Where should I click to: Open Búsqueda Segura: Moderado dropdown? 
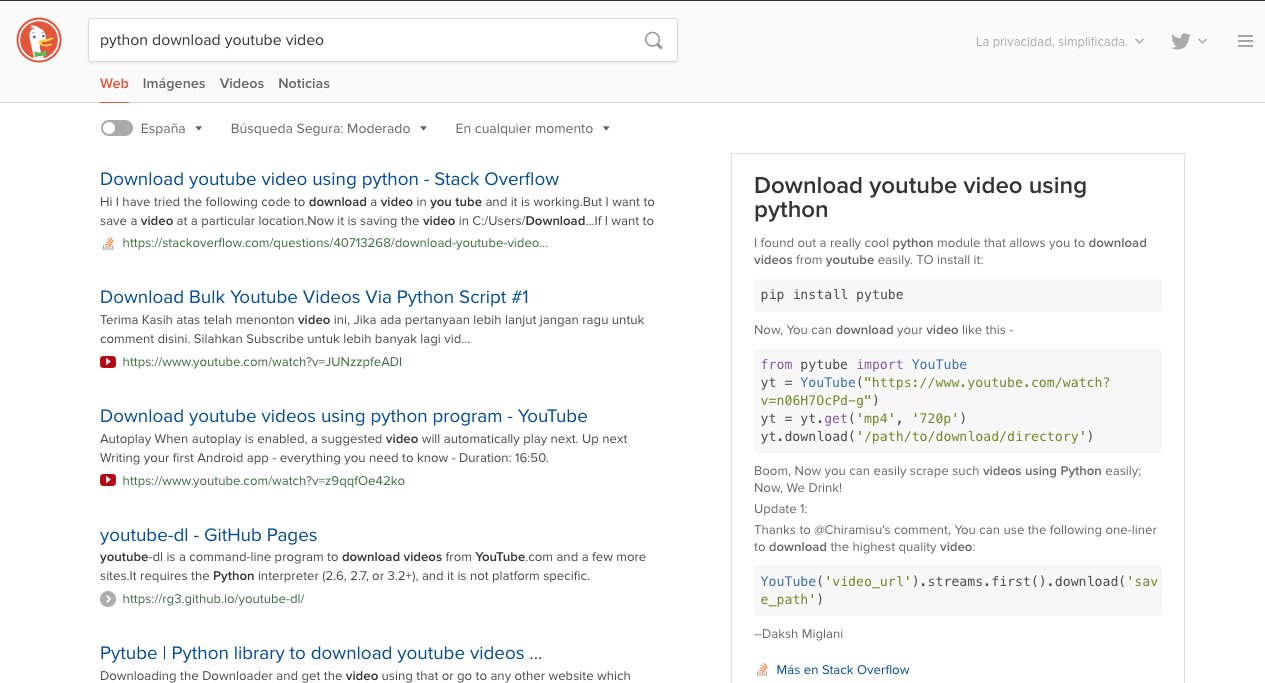329,129
